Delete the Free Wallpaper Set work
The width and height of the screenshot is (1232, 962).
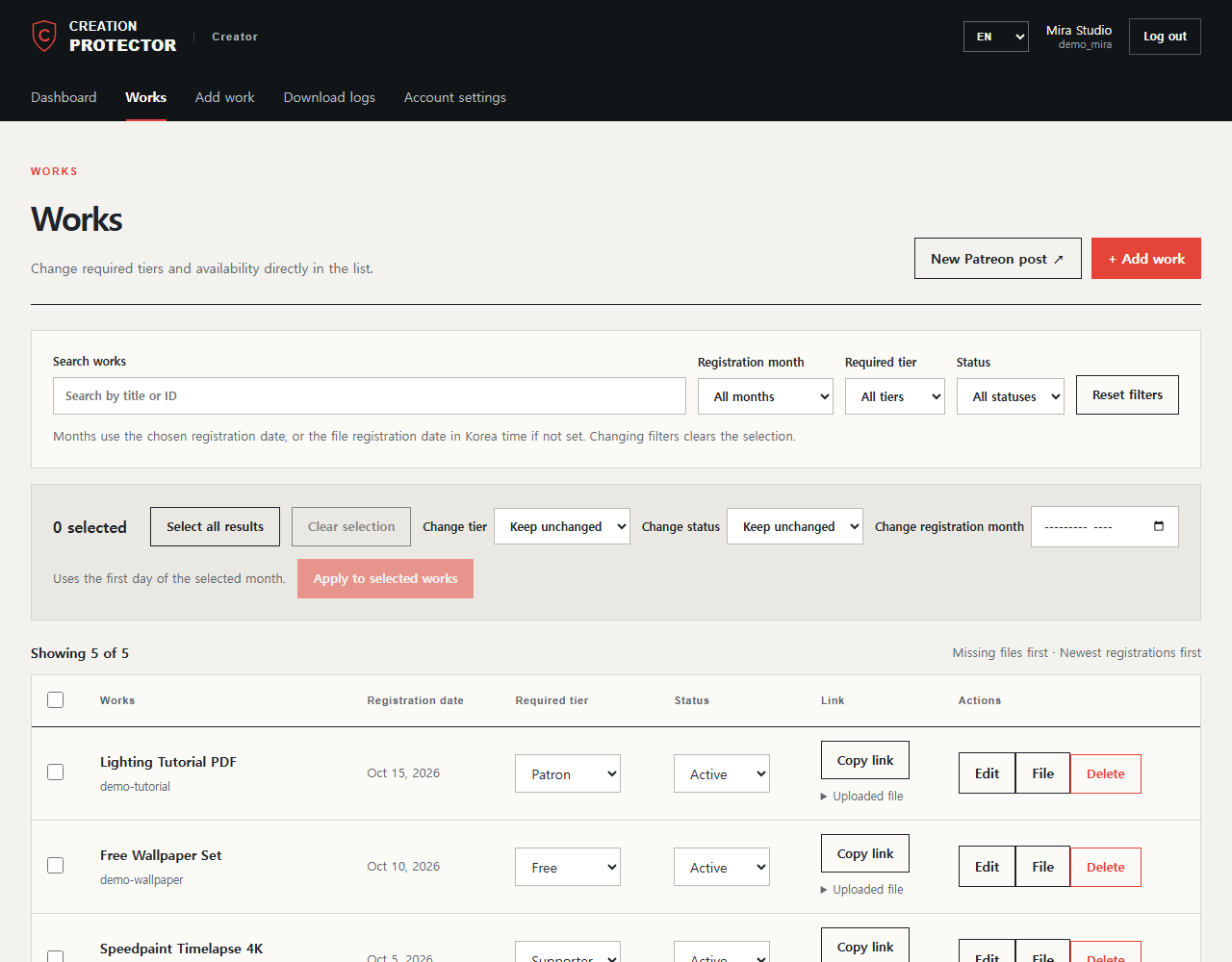[x=1106, y=867]
